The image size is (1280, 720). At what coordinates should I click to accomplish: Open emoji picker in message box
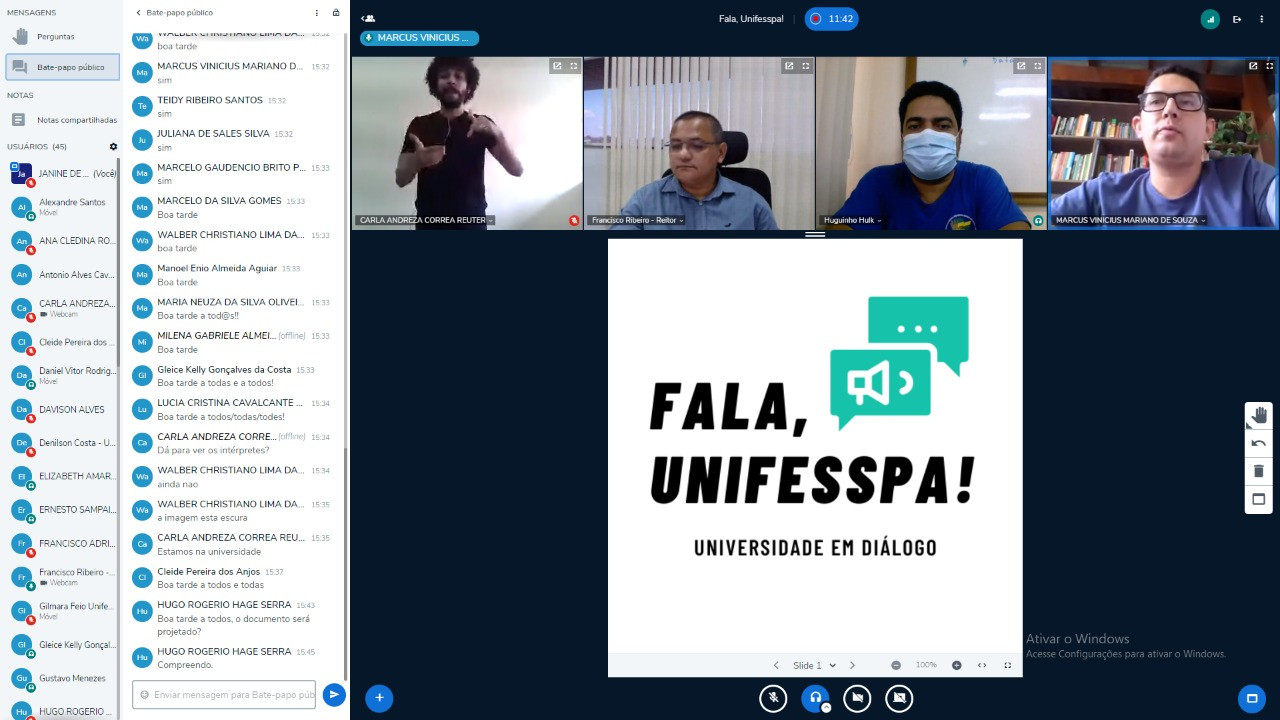[x=145, y=694]
